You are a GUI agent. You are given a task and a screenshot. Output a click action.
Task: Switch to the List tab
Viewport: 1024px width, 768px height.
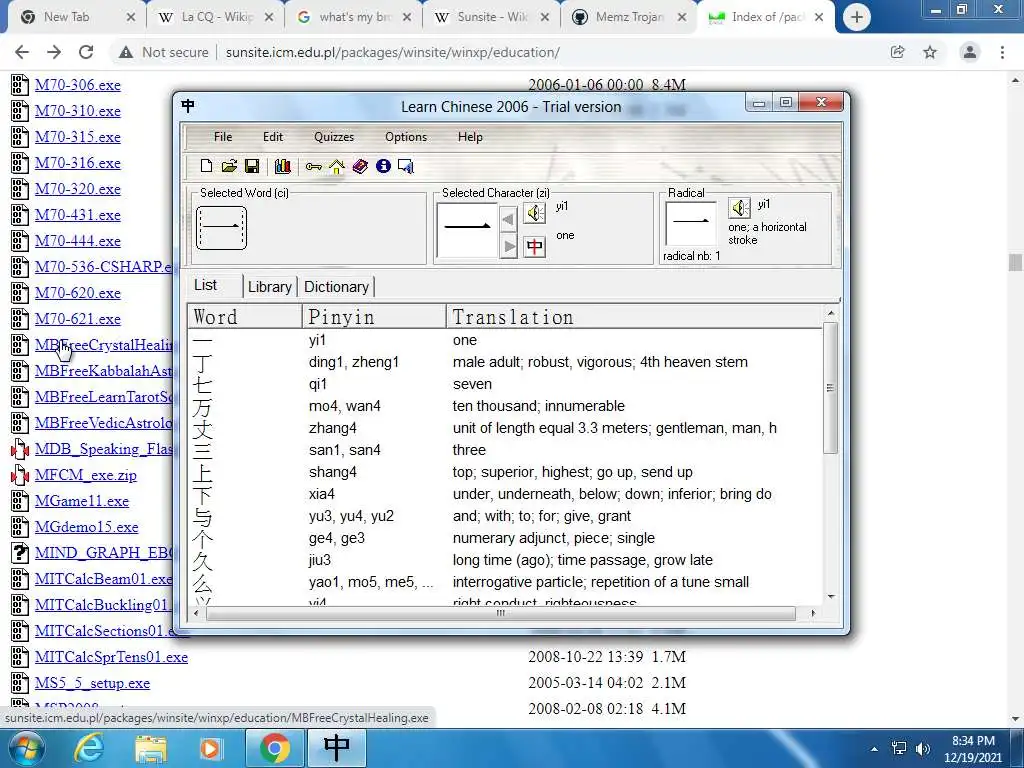pos(205,285)
